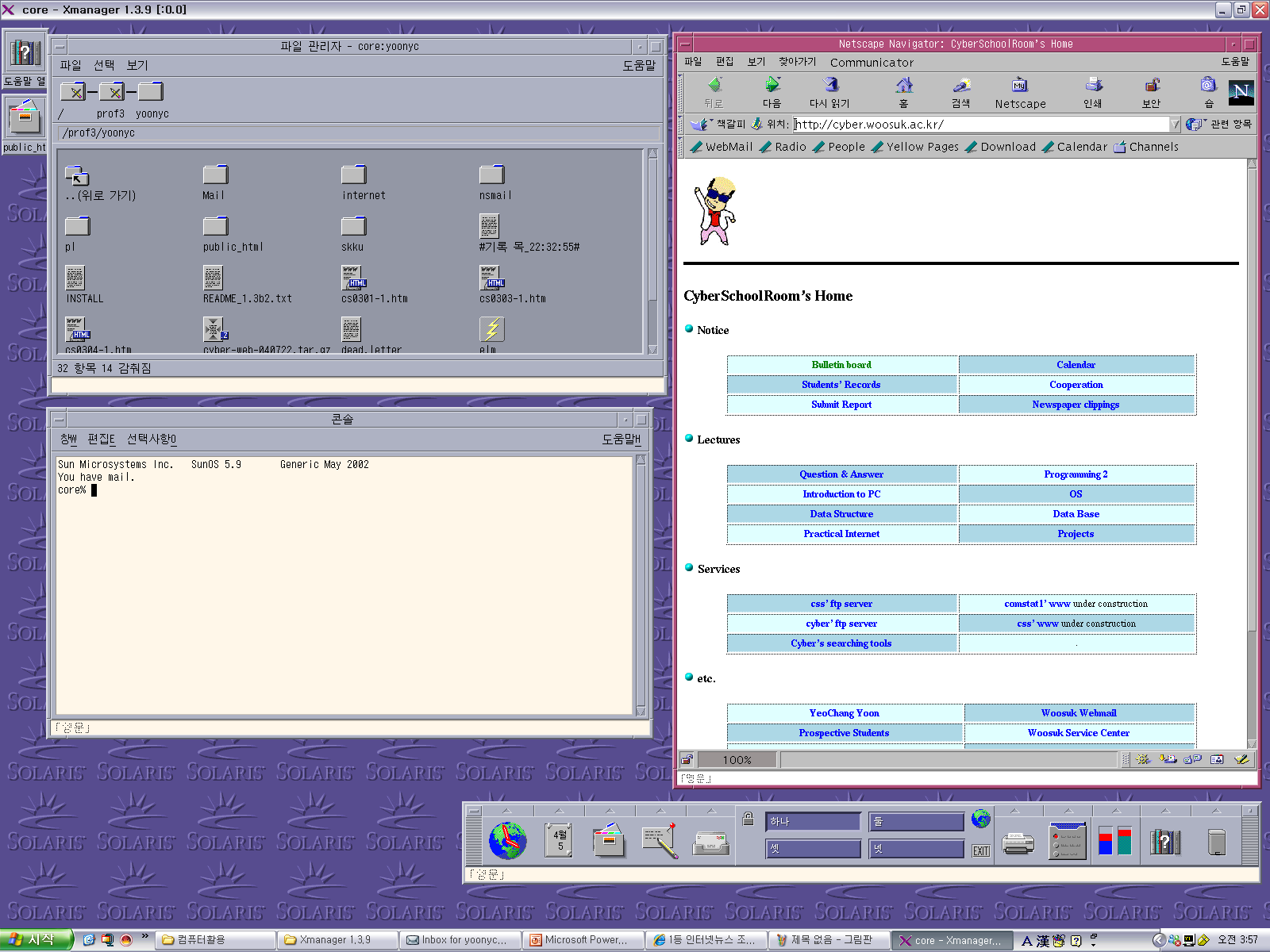Viewport: 1270px width, 952px height.
Task: Open 파일 menu in File Manager
Action: tap(71, 65)
